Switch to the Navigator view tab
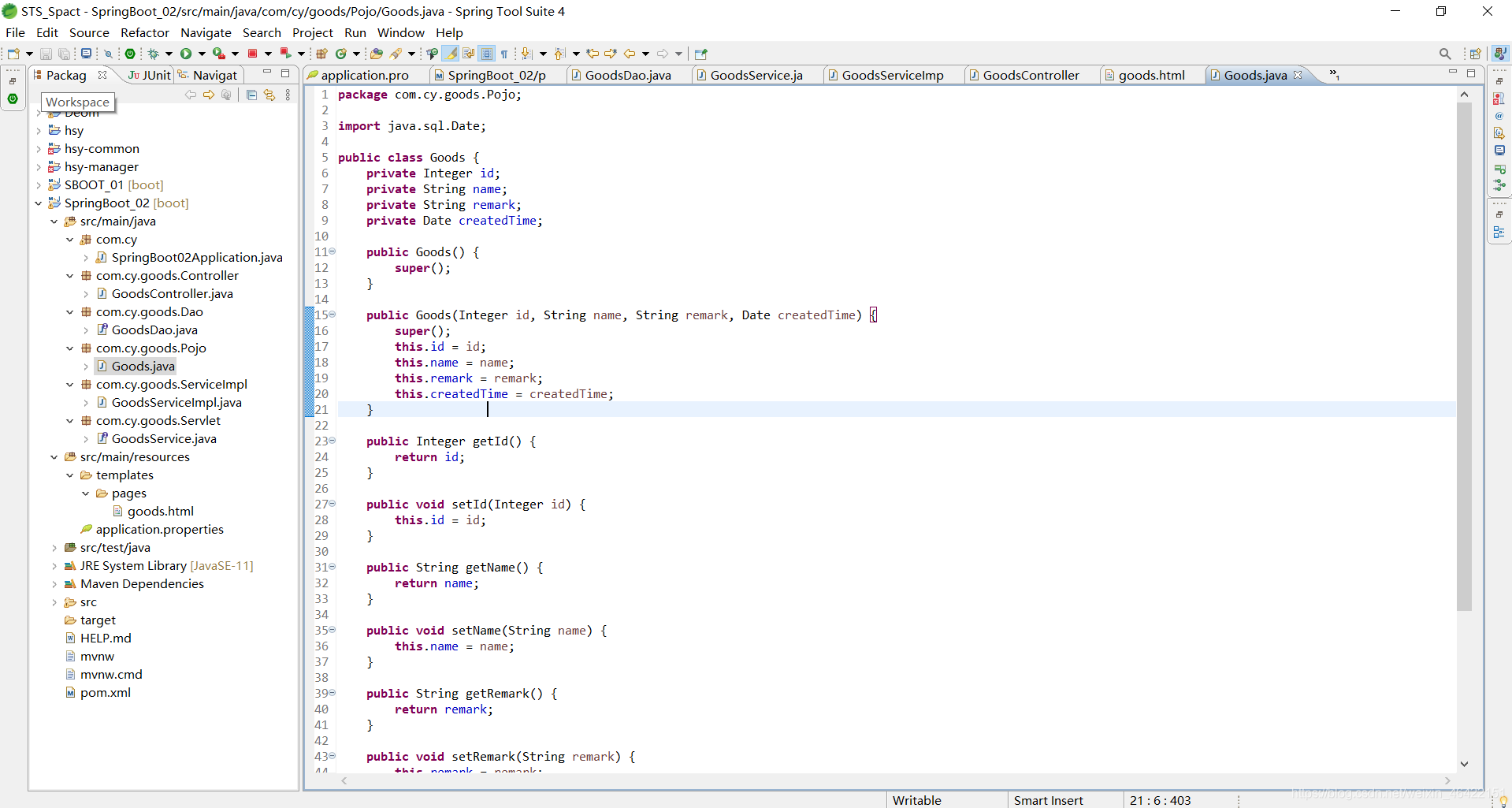This screenshot has width=1512, height=808. click(207, 75)
